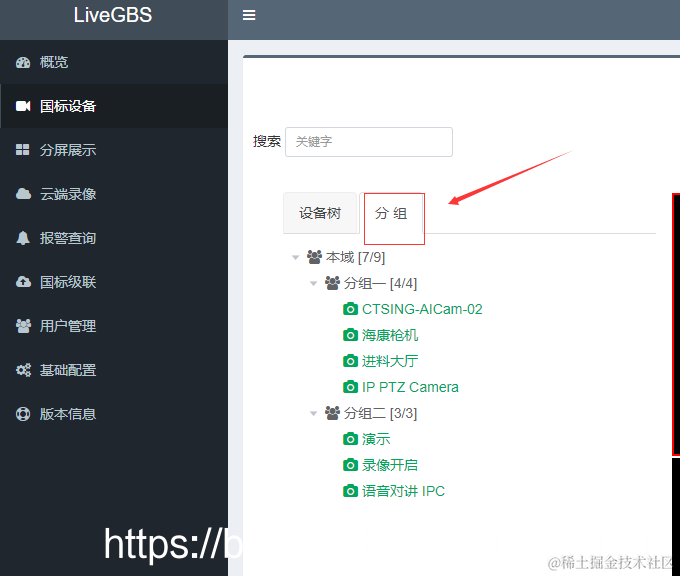Screen dimensions: 680x576
Task: Click camera icon of 语音对讲 IPC
Action: [x=350, y=491]
